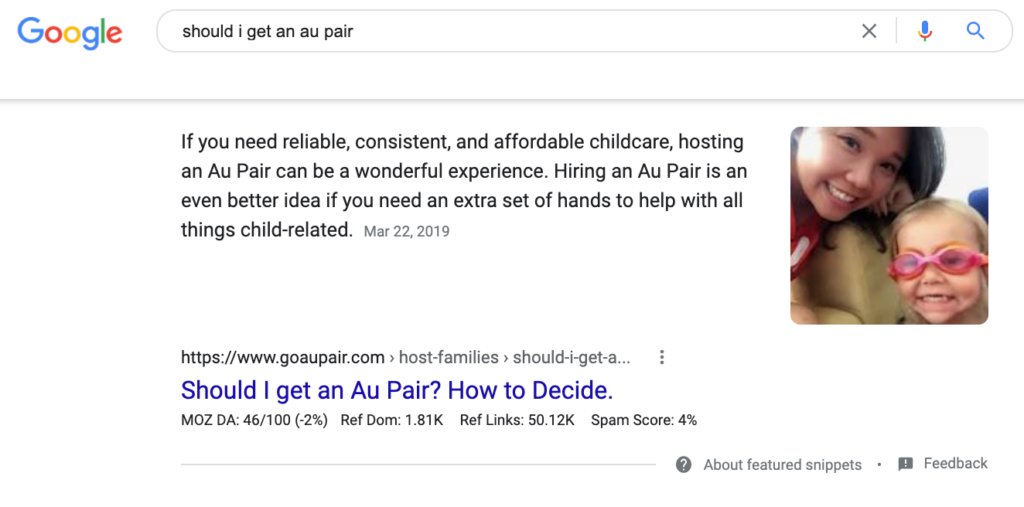Image resolution: width=1024 pixels, height=507 pixels.
Task: Click the featured snippet paragraph text
Action: (x=464, y=172)
